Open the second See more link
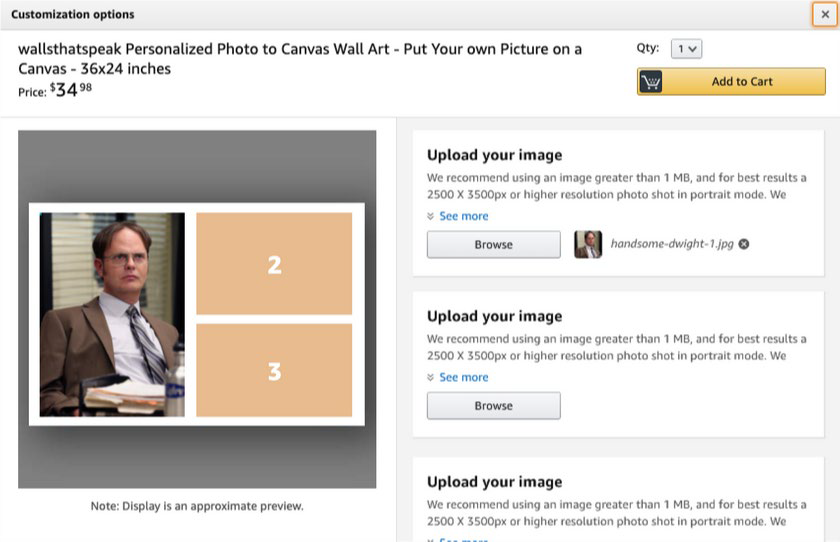Viewport: 840px width, 542px height. coord(464,377)
